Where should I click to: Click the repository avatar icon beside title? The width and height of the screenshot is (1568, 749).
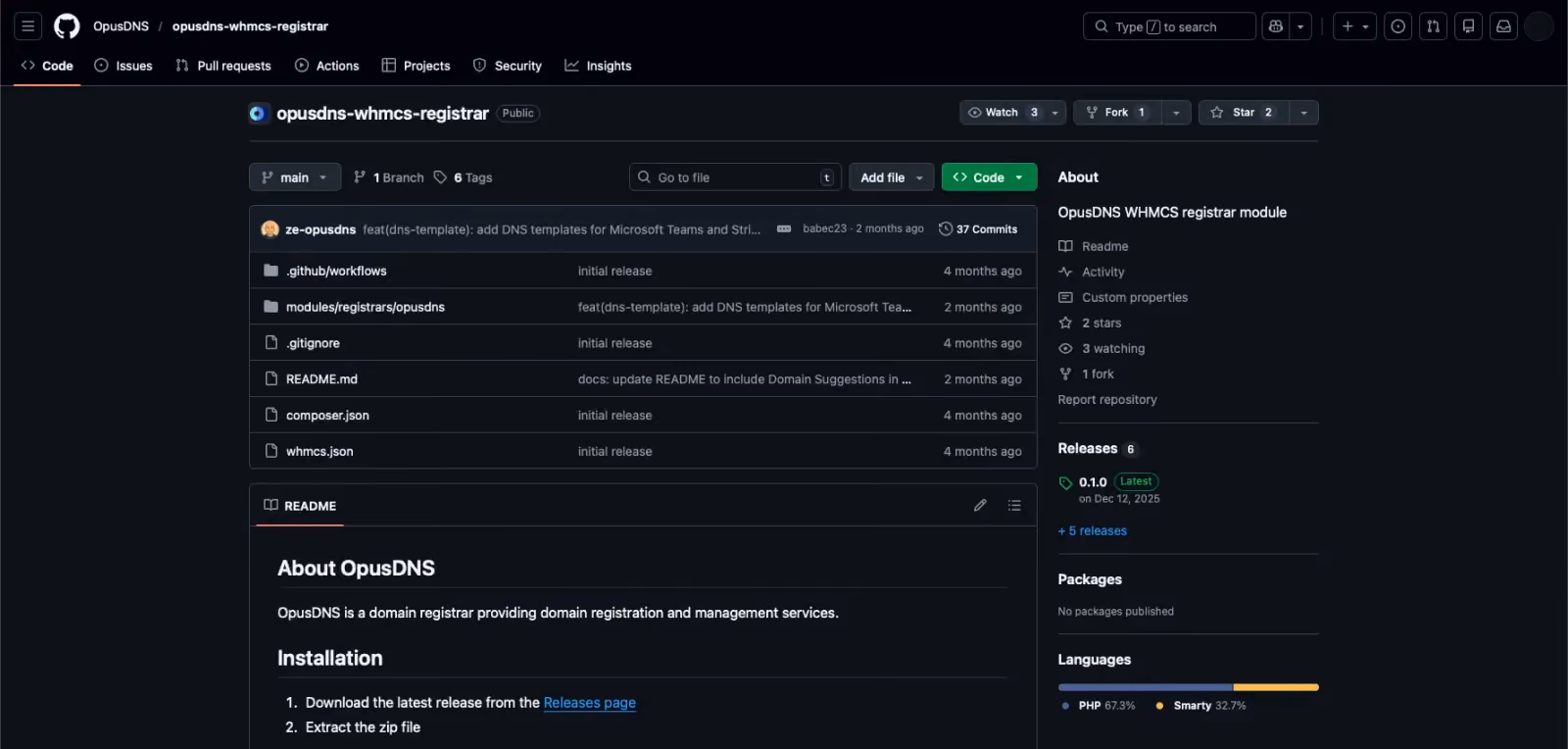point(258,114)
